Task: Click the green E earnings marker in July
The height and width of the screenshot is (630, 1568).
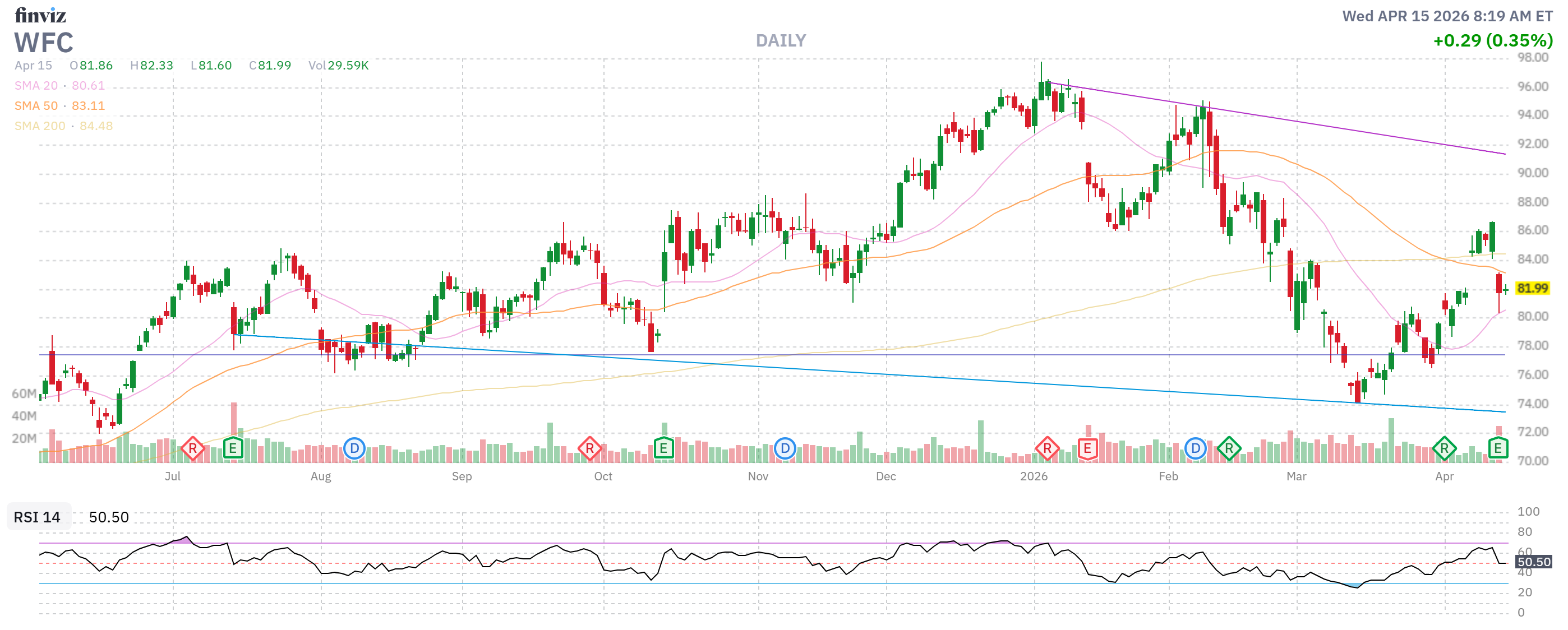Action: pyautogui.click(x=233, y=449)
